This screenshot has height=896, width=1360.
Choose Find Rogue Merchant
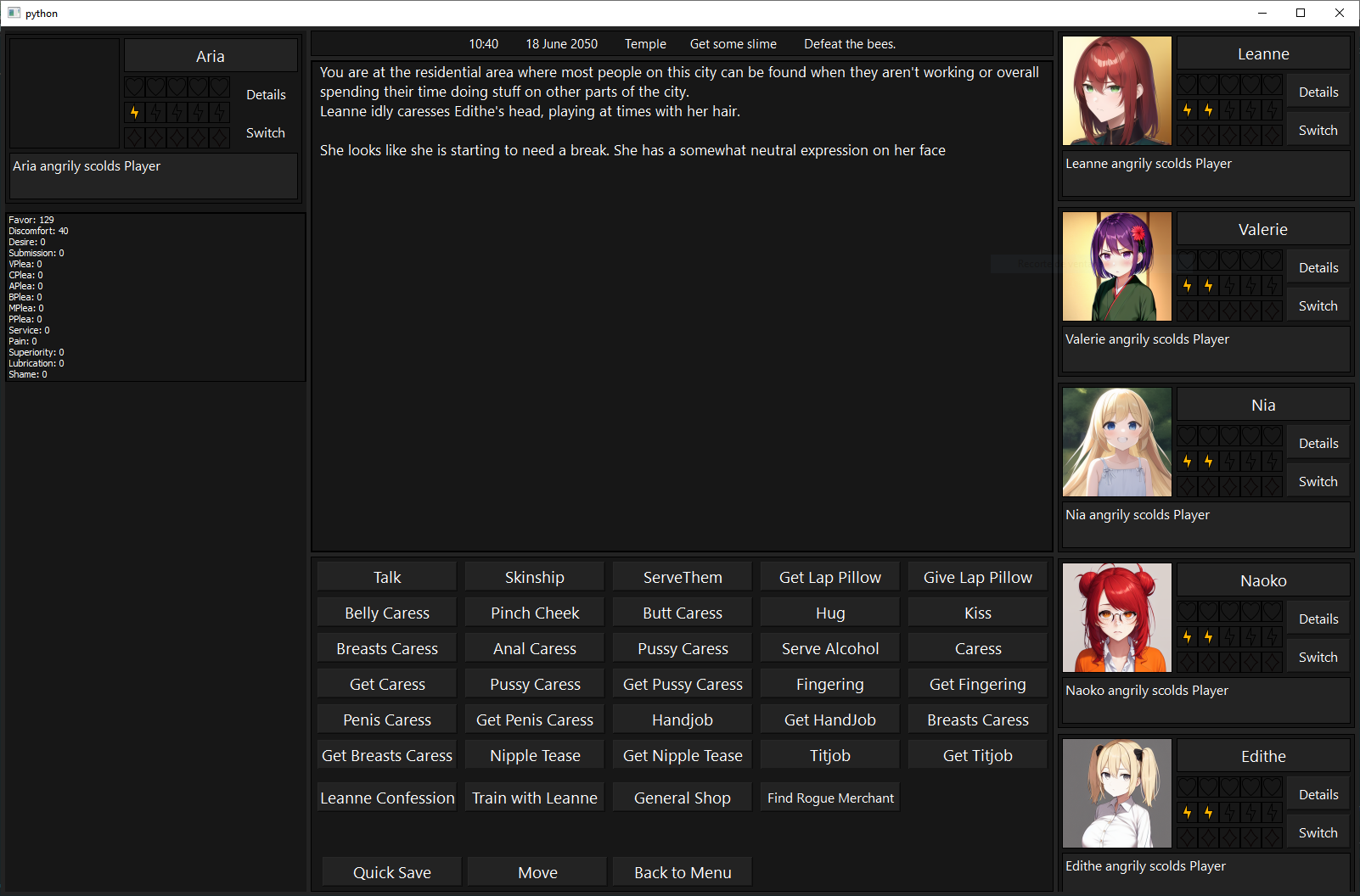[829, 798]
